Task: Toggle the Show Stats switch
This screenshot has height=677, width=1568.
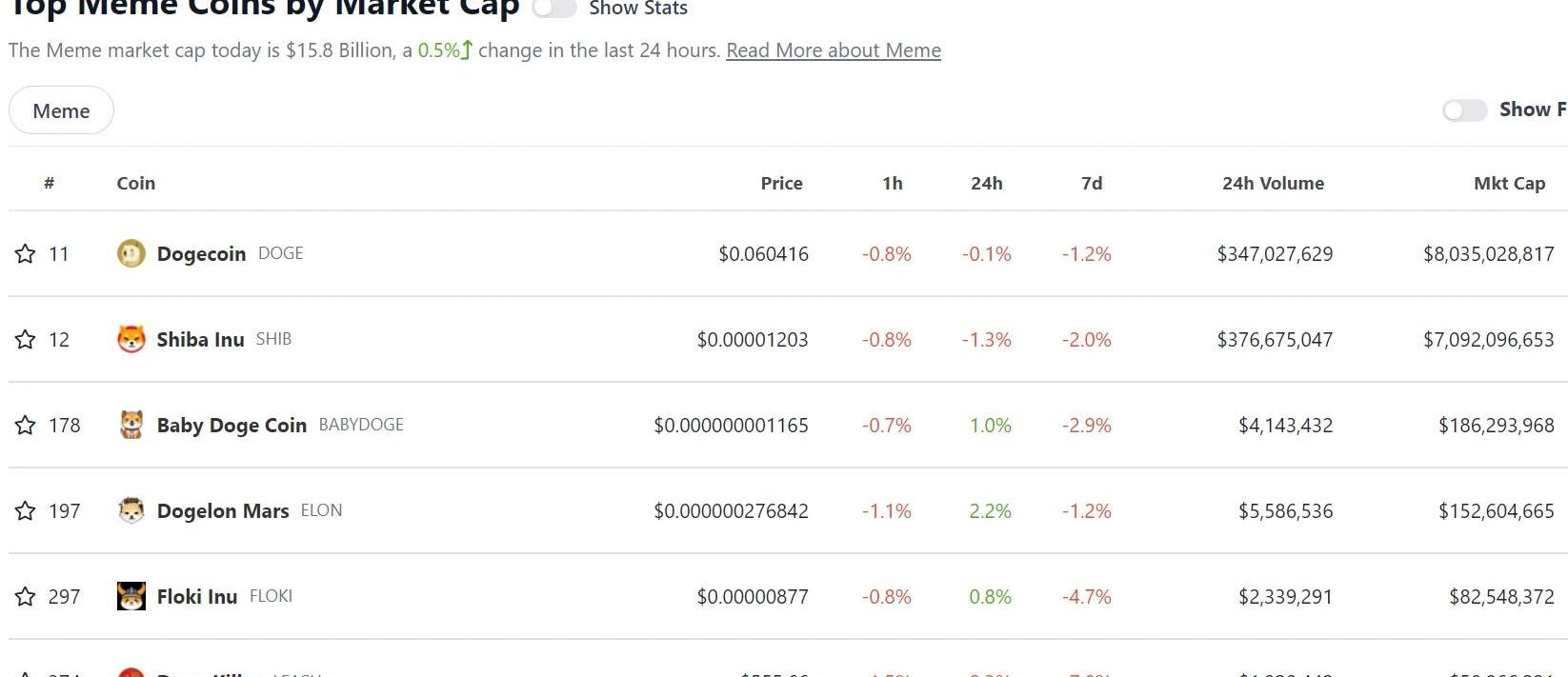Action: 554,8
